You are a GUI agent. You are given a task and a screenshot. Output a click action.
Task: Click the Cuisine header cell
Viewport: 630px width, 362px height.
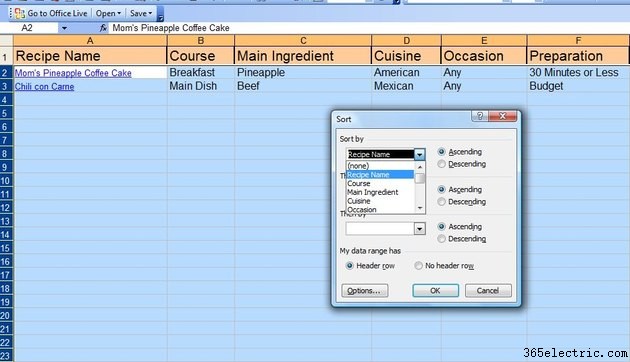(406, 56)
